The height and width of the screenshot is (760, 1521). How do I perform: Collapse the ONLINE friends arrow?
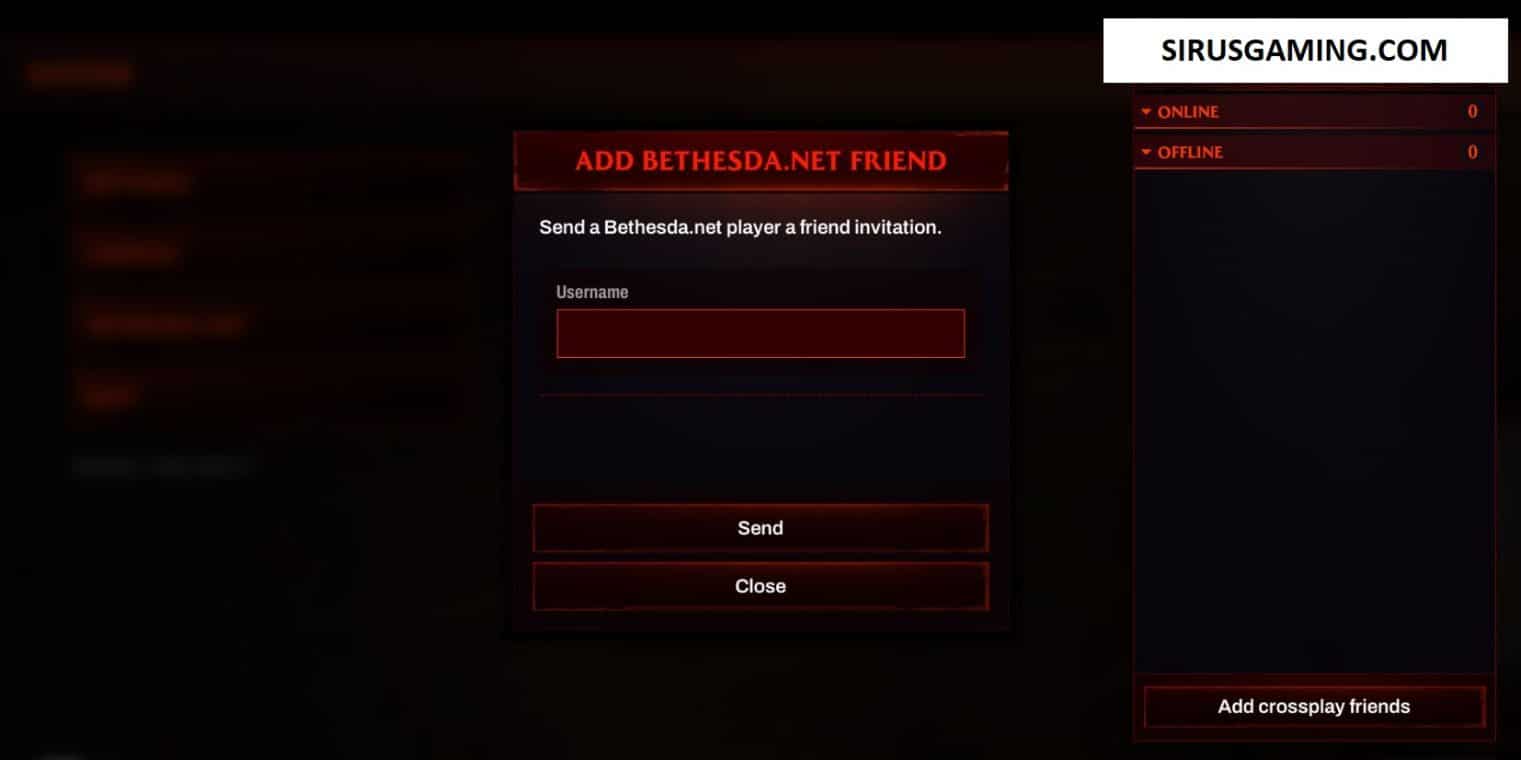tap(1146, 112)
